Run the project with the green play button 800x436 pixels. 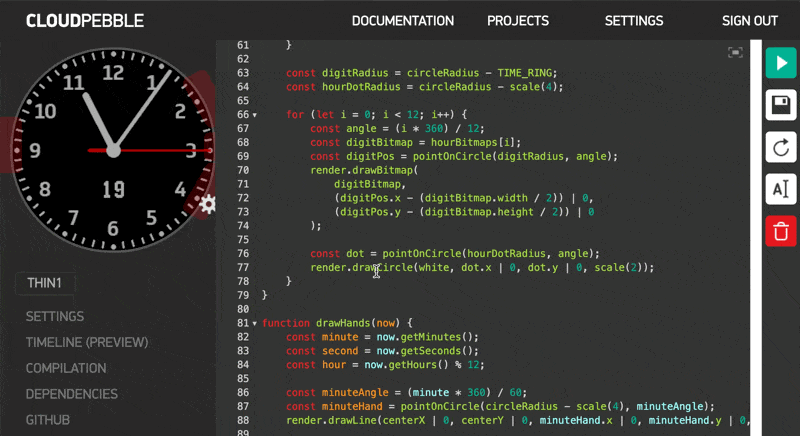click(x=781, y=62)
